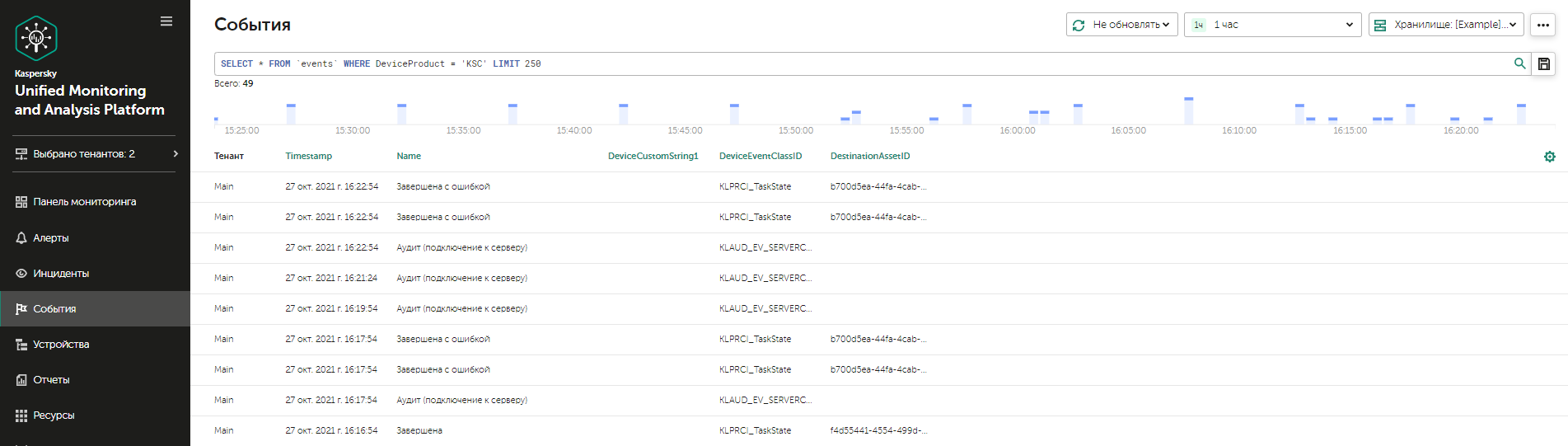Open the 'Хранилище: [Example]' storage selector
Image resolution: width=1568 pixels, height=446 pixels.
coord(1445,25)
